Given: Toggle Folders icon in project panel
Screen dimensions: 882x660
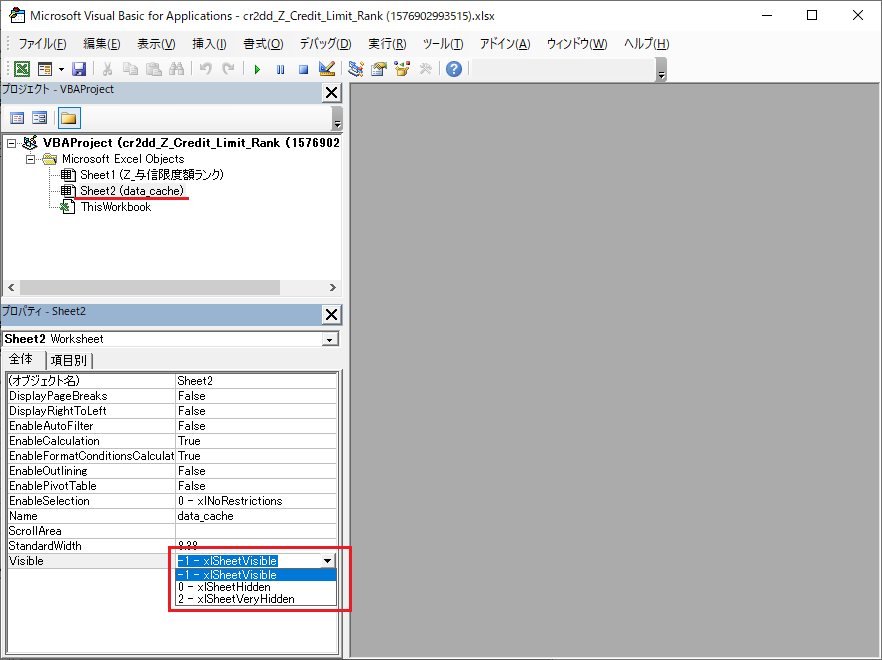Looking at the screenshot, I should [x=69, y=118].
